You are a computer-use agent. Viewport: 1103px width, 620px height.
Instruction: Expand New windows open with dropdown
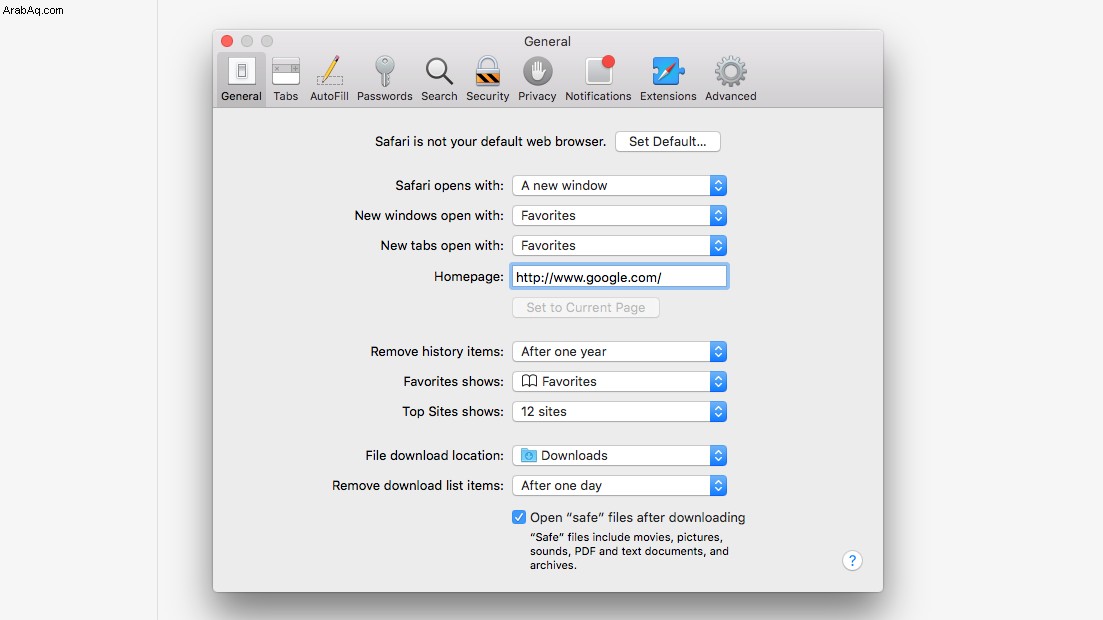click(x=619, y=215)
